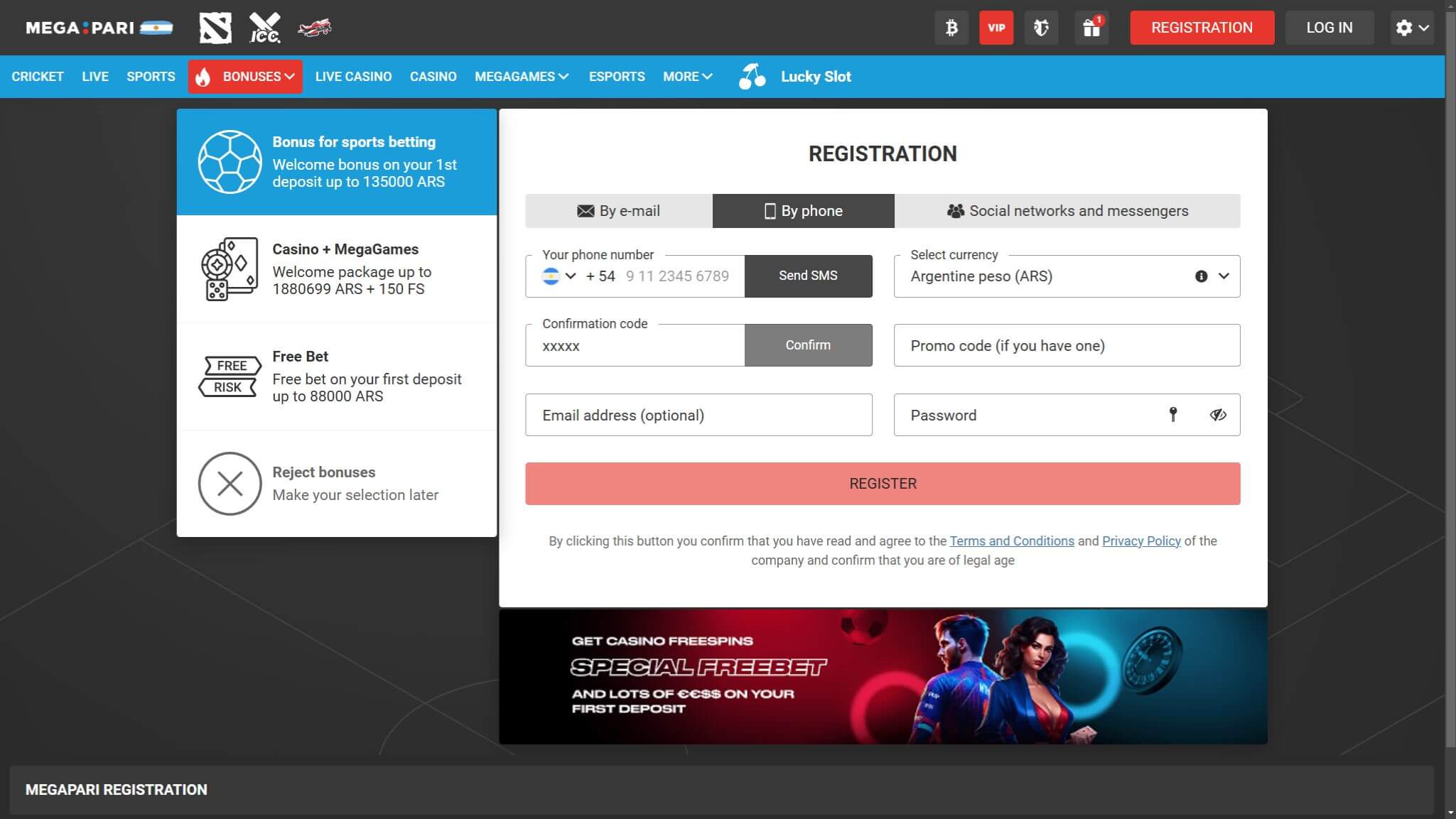Click the Argentina flag in phone field
Screen dimensions: 1456x819
coord(551,276)
